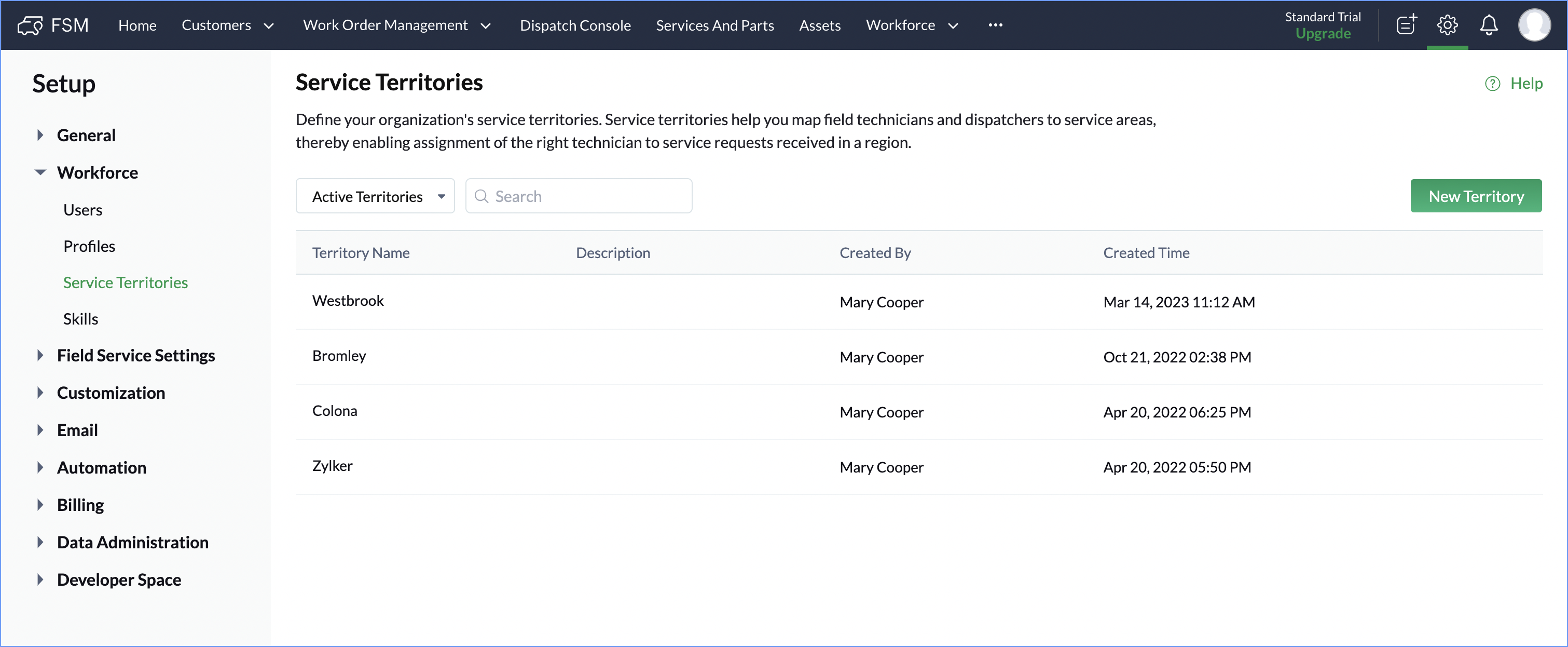Image resolution: width=1568 pixels, height=647 pixels.
Task: Open the user profile avatar
Action: [1534, 25]
